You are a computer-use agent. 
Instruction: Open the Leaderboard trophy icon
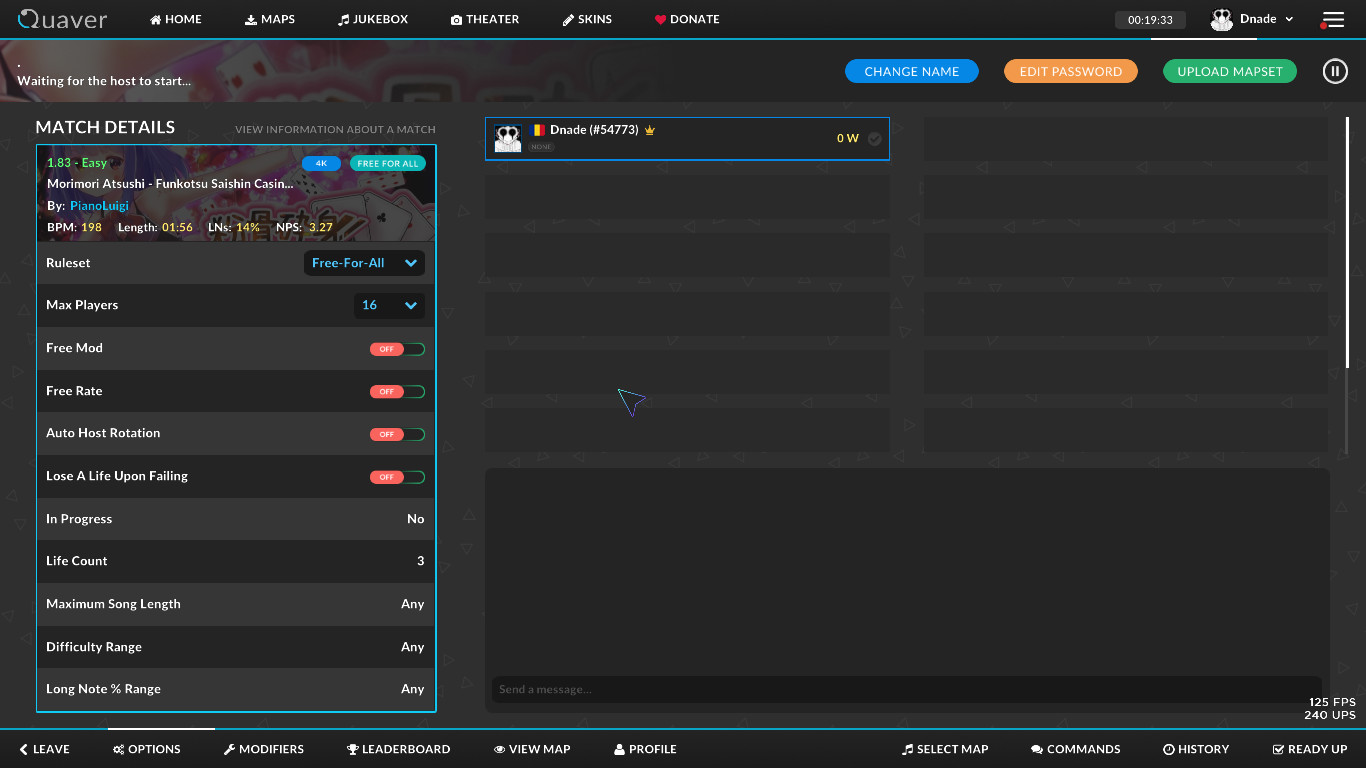click(x=352, y=748)
